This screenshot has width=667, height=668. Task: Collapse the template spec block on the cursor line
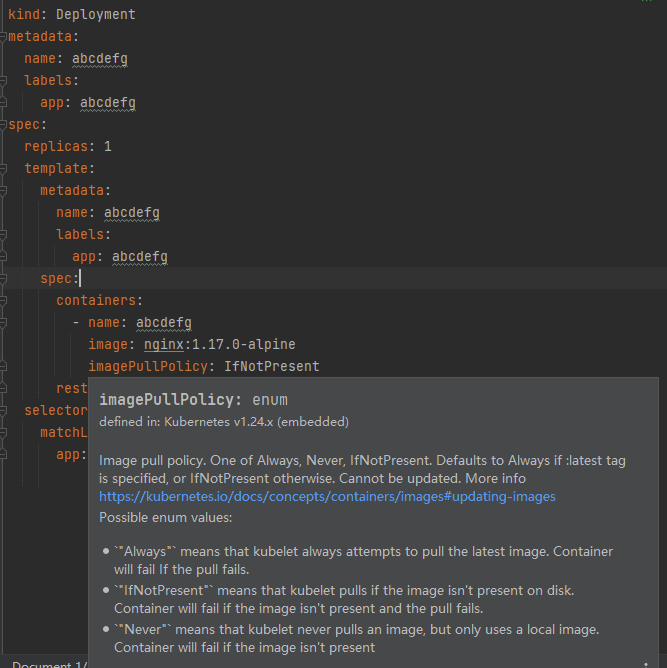[x=3, y=279]
